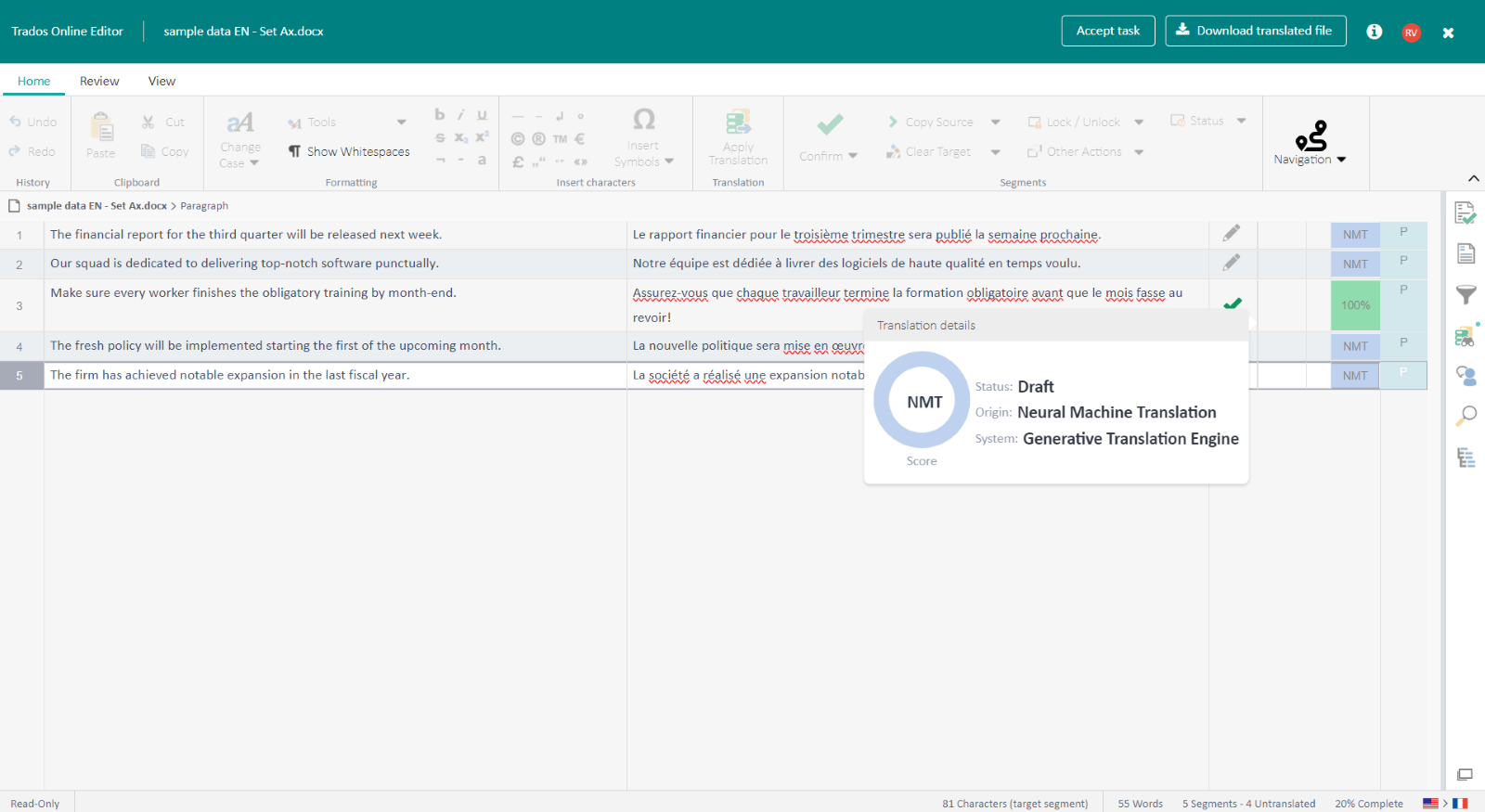Click the Apply Translation icon
The width and height of the screenshot is (1485, 812).
point(739,122)
